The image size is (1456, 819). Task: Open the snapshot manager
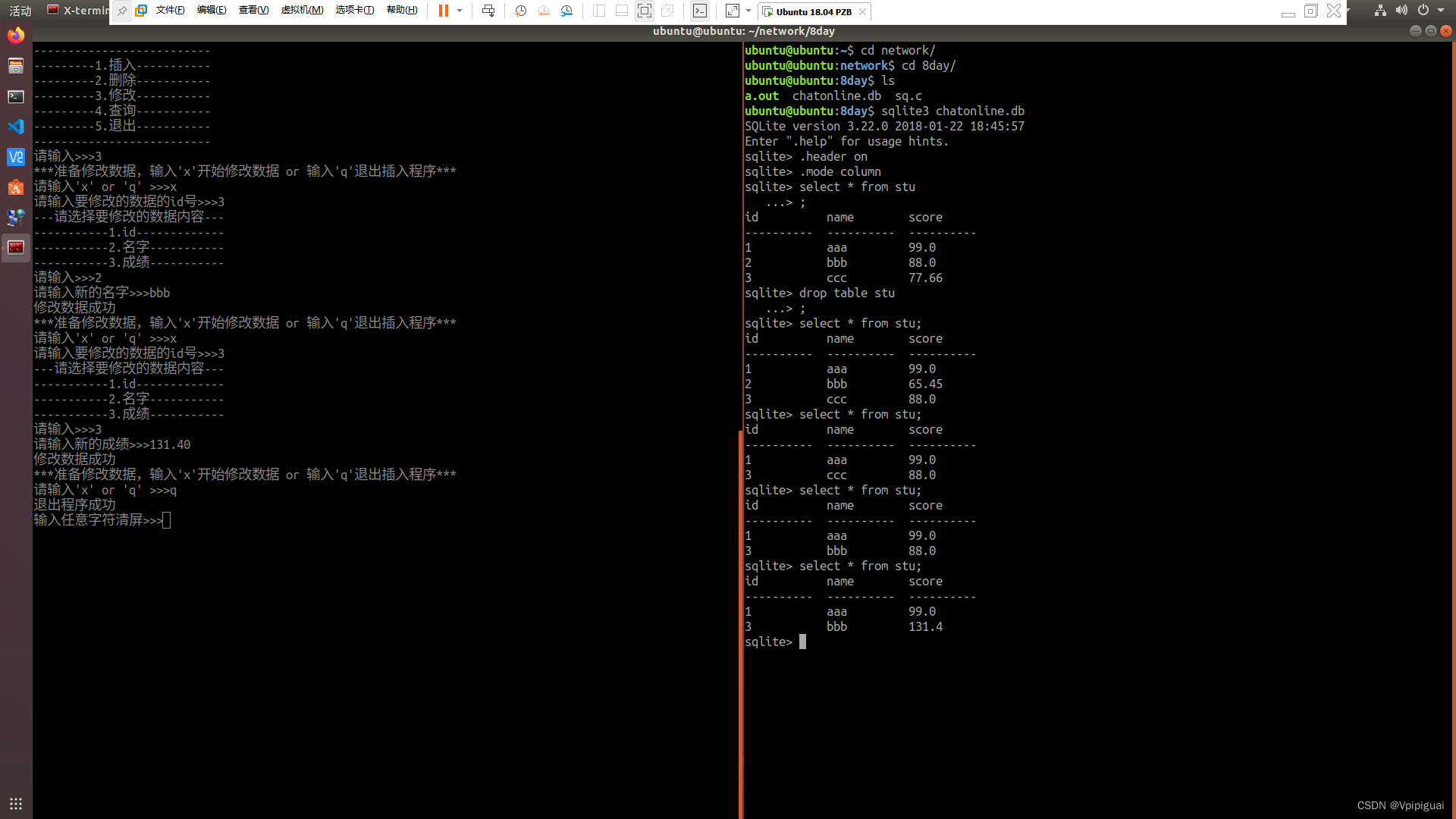tap(567, 11)
